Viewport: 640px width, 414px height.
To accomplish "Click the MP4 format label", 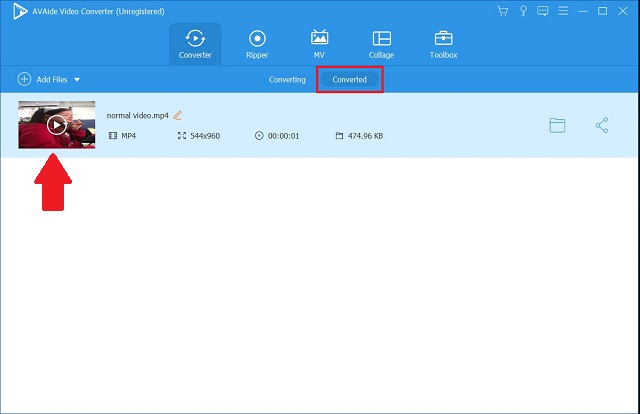I will 129,136.
